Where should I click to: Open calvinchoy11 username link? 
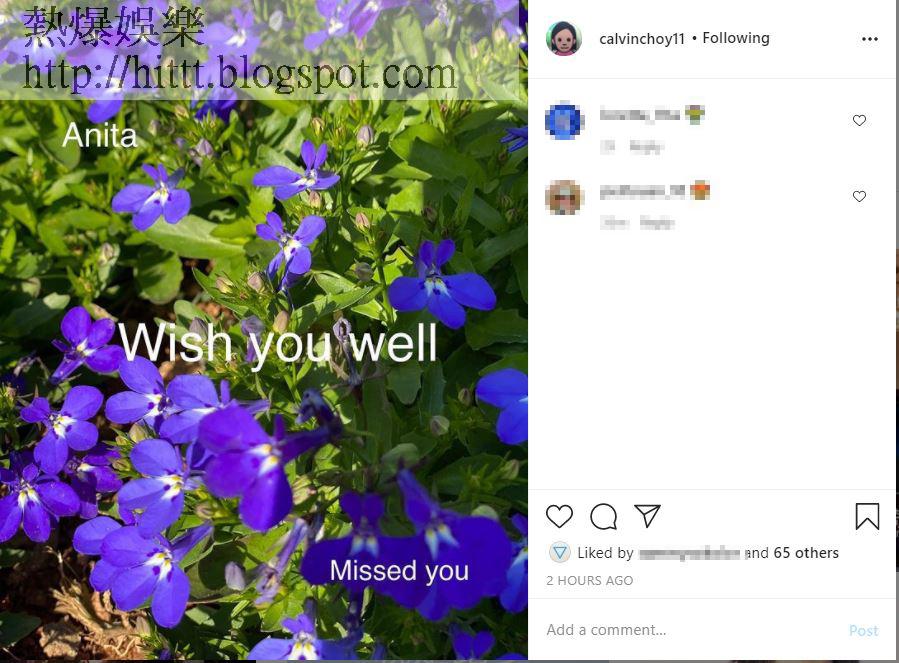(x=642, y=38)
